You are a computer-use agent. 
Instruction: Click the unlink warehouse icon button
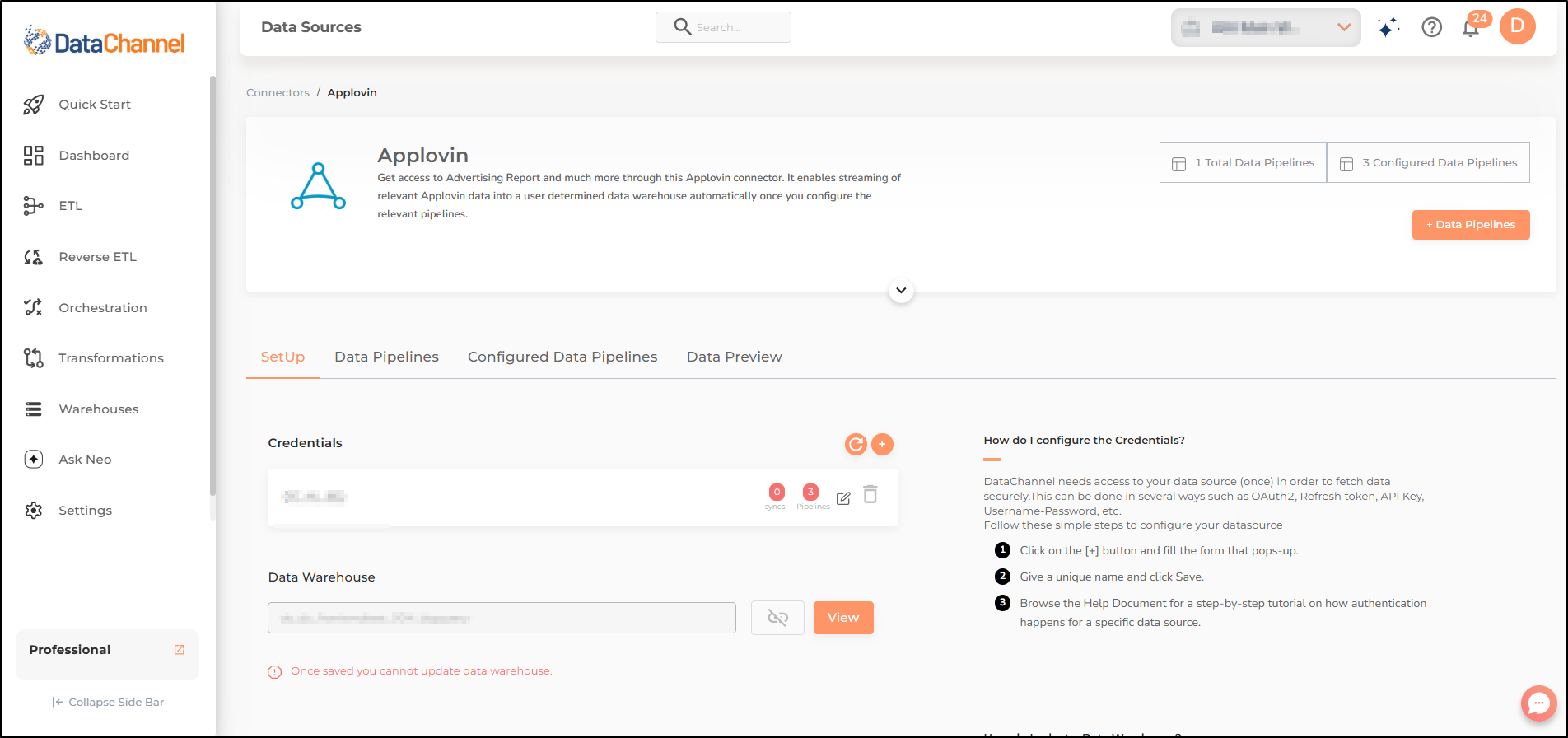pos(777,618)
